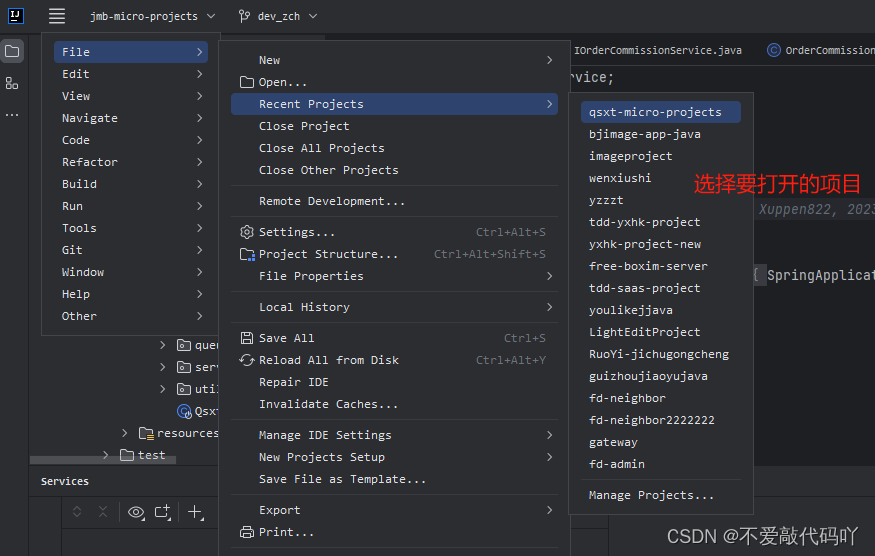The width and height of the screenshot is (875, 556).
Task: Open the Edit menu
Action: point(131,74)
